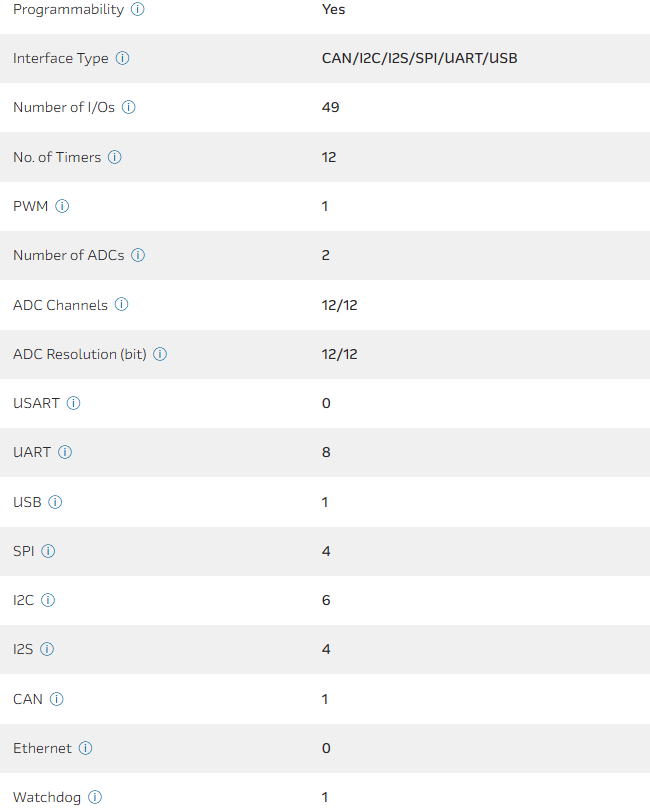650x808 pixels.
Task: Click the I2C info icon
Action: click(x=48, y=600)
